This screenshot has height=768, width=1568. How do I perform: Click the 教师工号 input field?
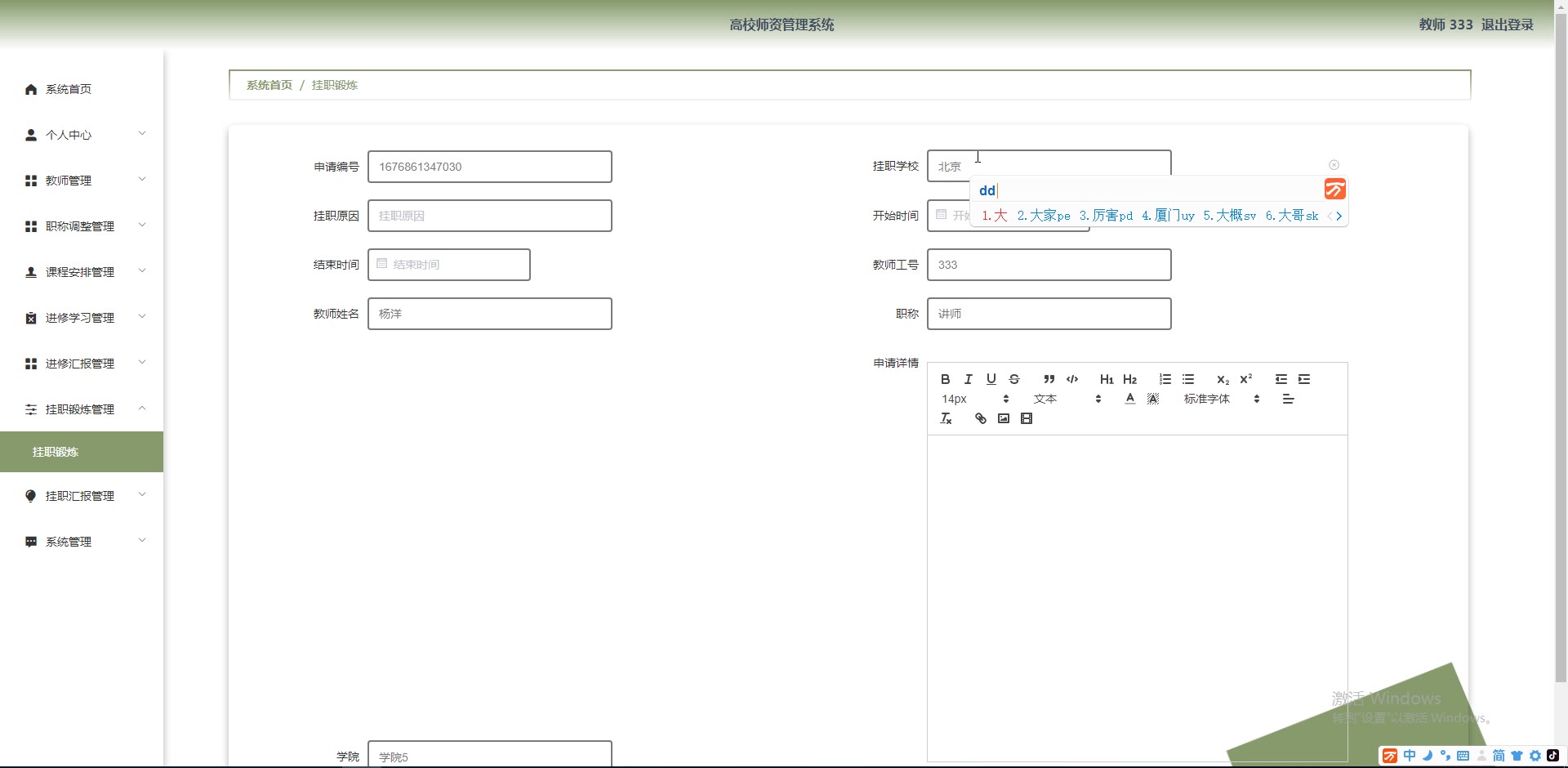(x=1049, y=265)
